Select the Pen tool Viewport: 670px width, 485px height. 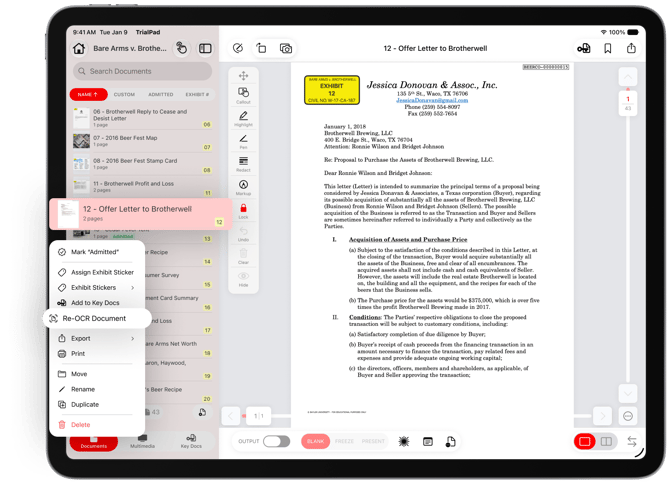[244, 141]
